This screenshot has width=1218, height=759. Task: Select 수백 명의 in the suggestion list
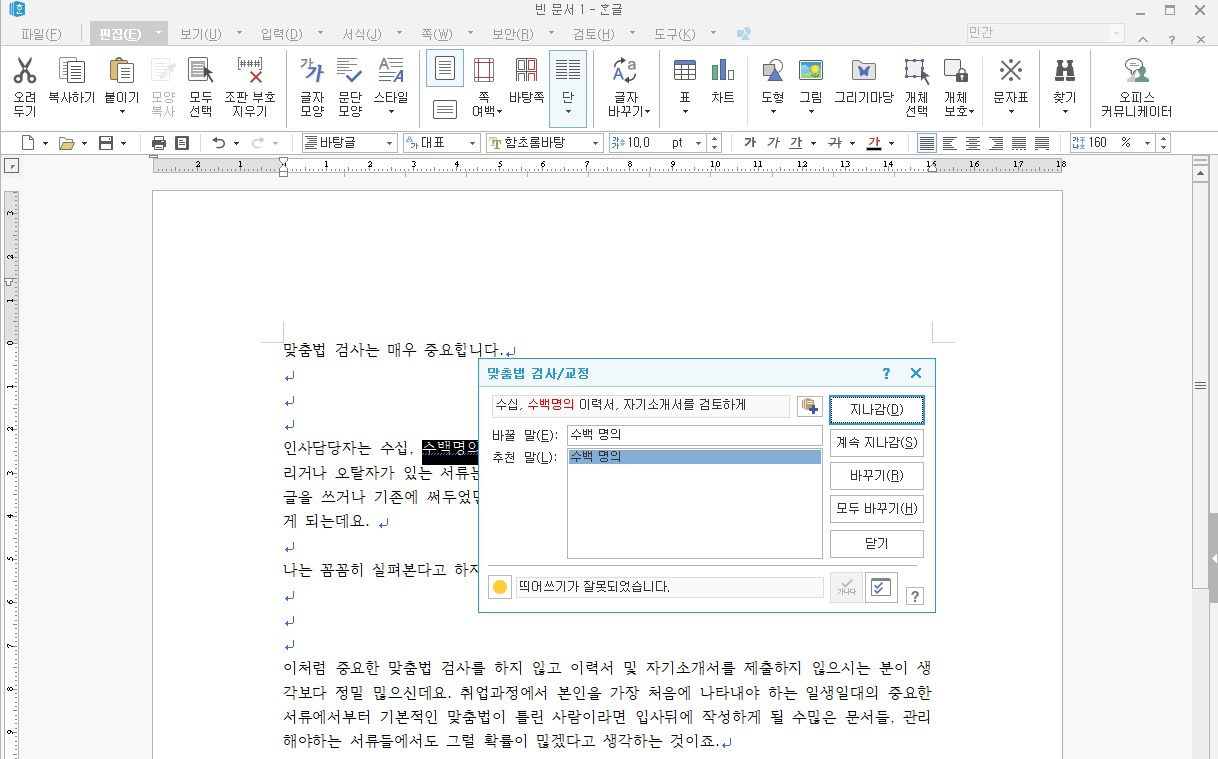[694, 456]
